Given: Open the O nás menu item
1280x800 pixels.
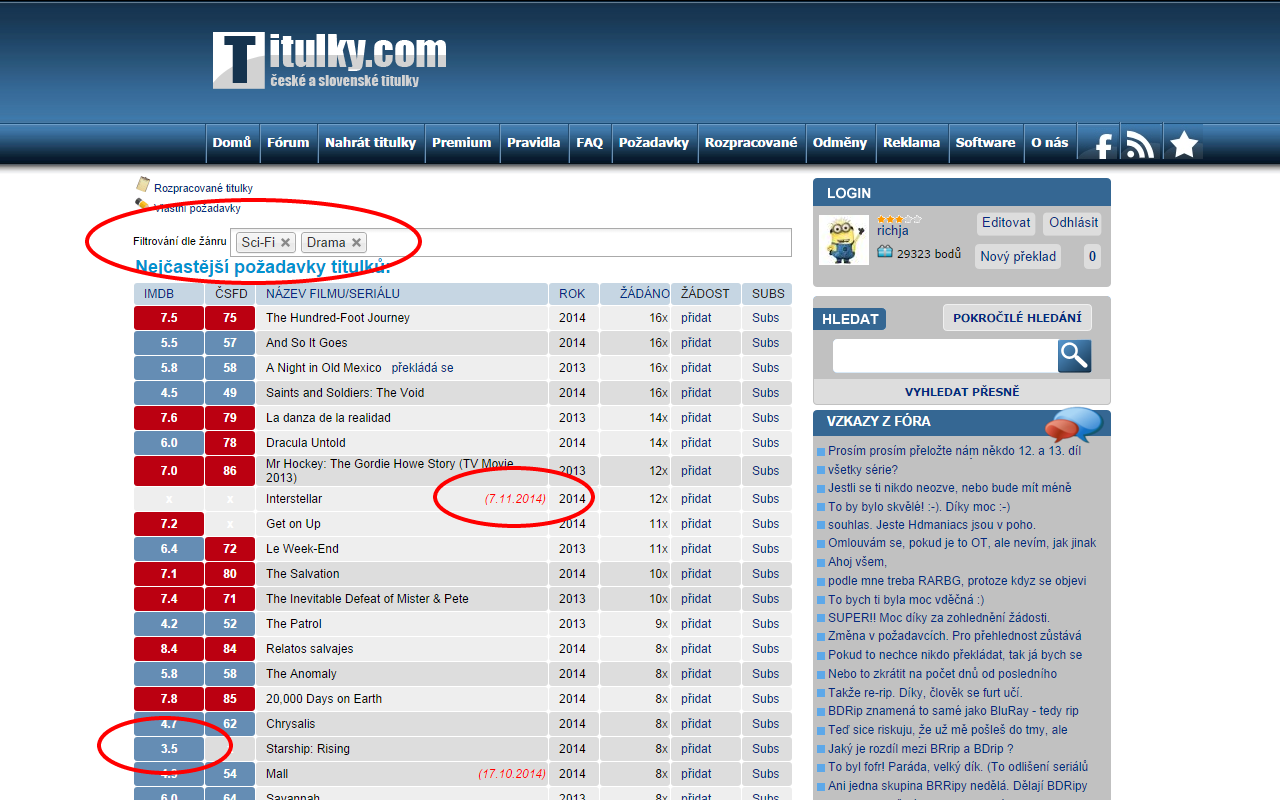Looking at the screenshot, I should (1050, 143).
